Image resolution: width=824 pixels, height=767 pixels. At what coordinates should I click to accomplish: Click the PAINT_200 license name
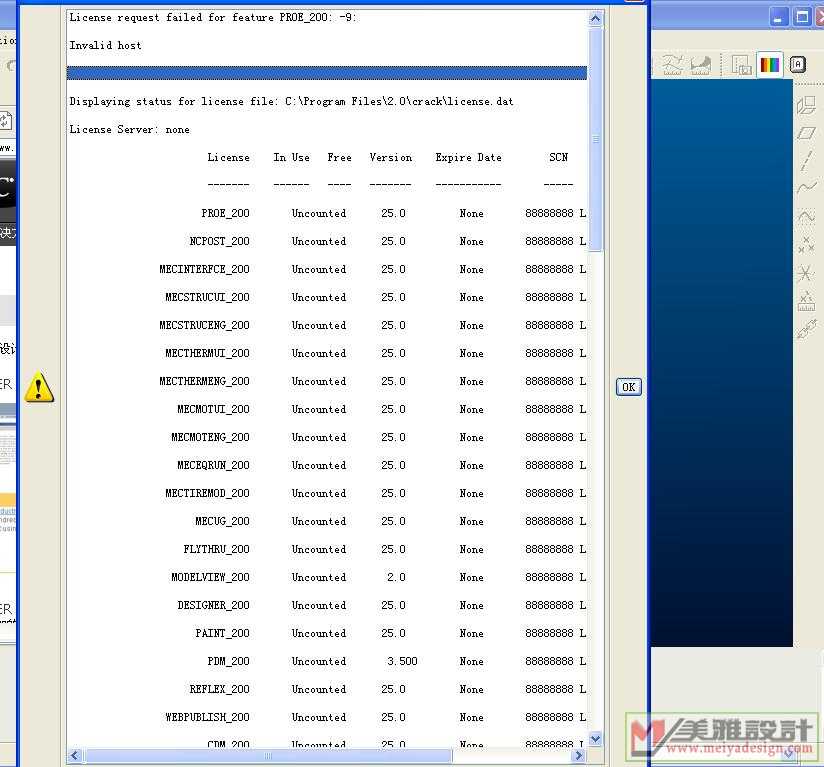(x=222, y=634)
